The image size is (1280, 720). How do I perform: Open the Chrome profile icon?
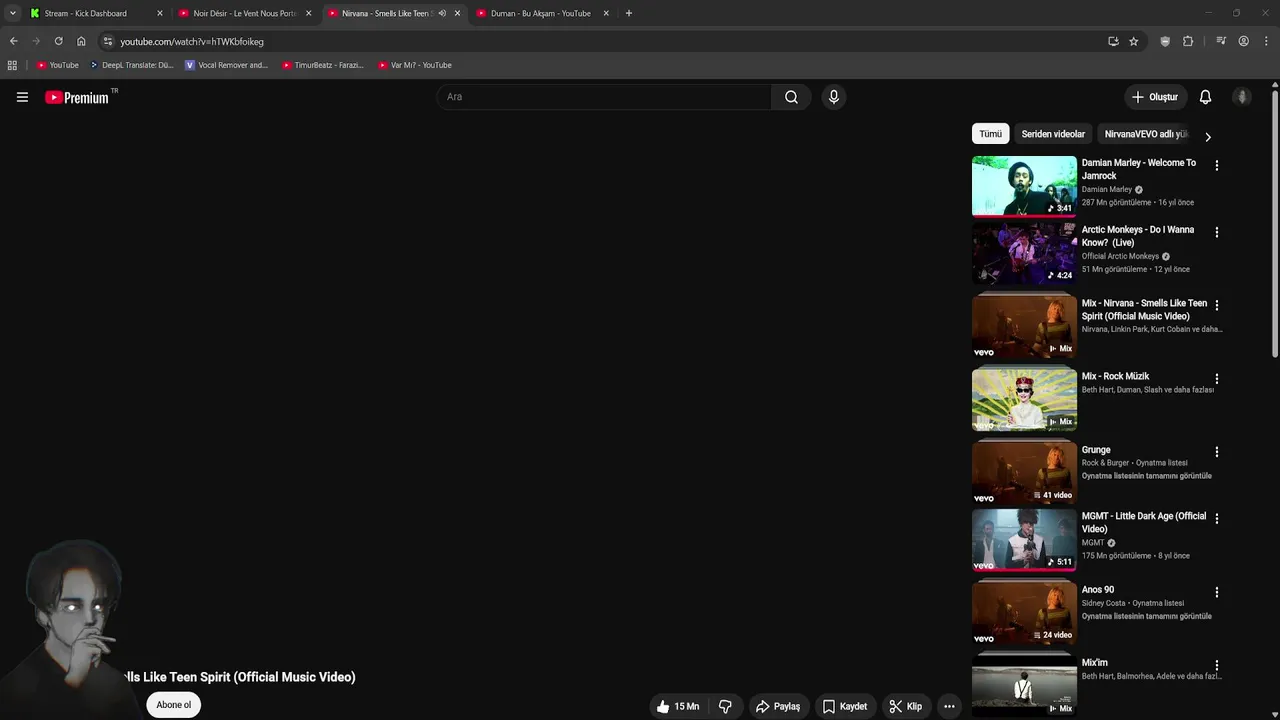coord(1243,41)
